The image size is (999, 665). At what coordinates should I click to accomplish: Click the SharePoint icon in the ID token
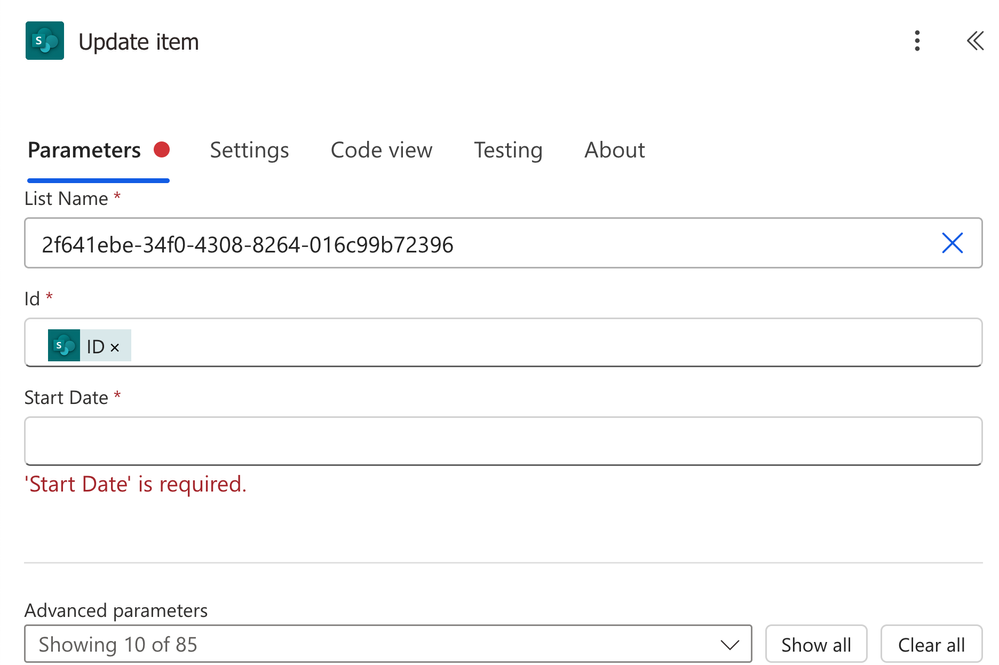pyautogui.click(x=64, y=345)
